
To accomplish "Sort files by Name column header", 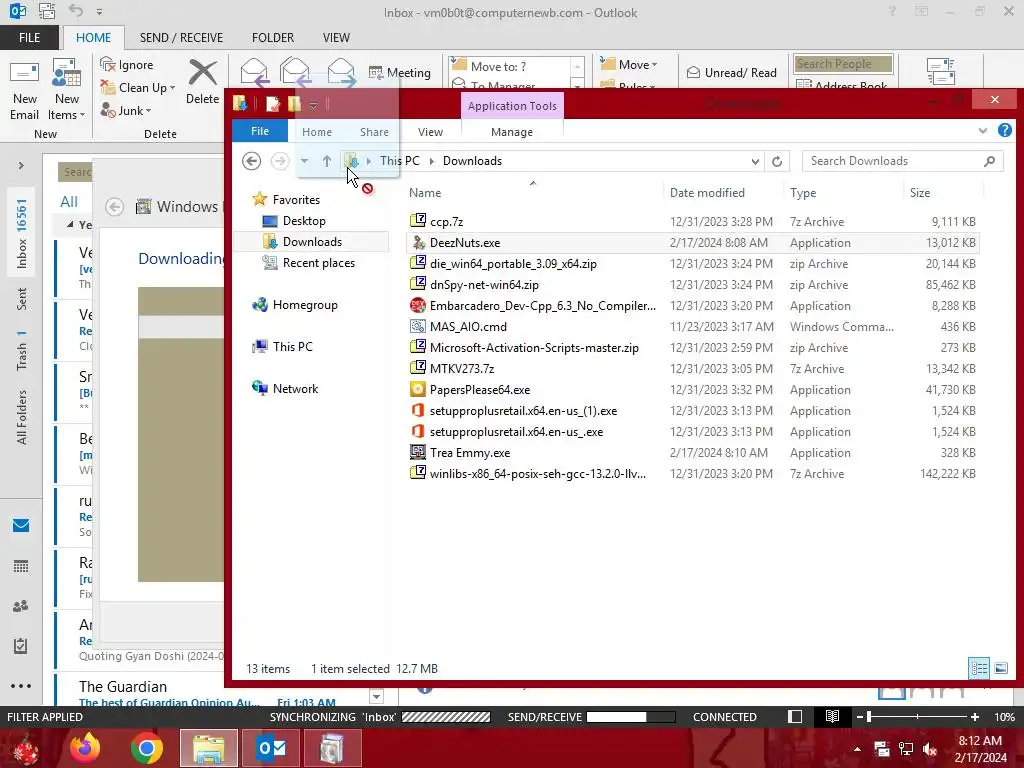I will 425,193.
